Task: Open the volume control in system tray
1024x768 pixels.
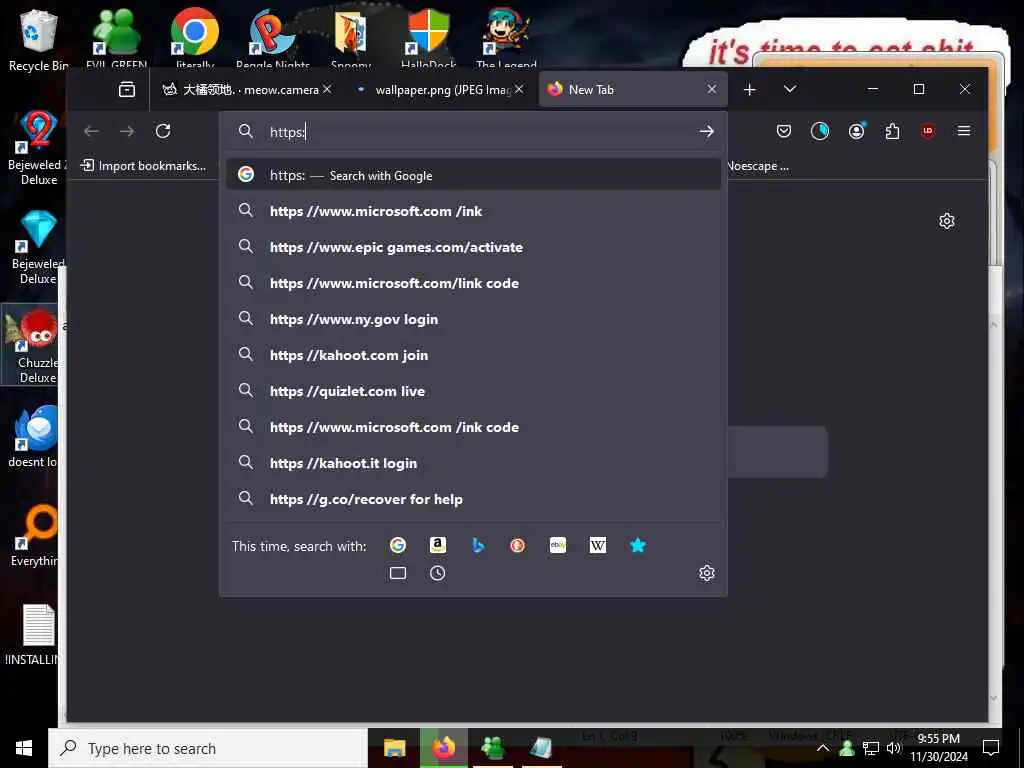Action: pos(893,748)
